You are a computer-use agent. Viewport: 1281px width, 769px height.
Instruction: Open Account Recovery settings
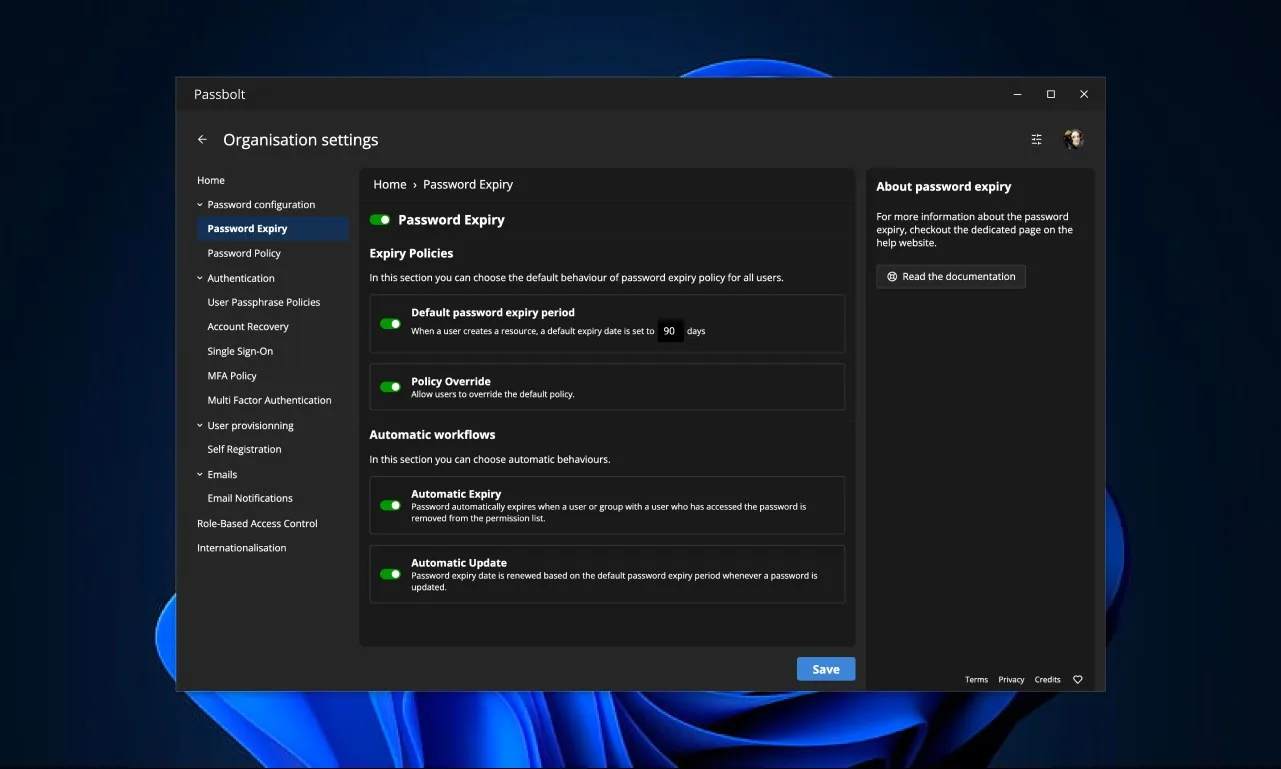coord(248,327)
